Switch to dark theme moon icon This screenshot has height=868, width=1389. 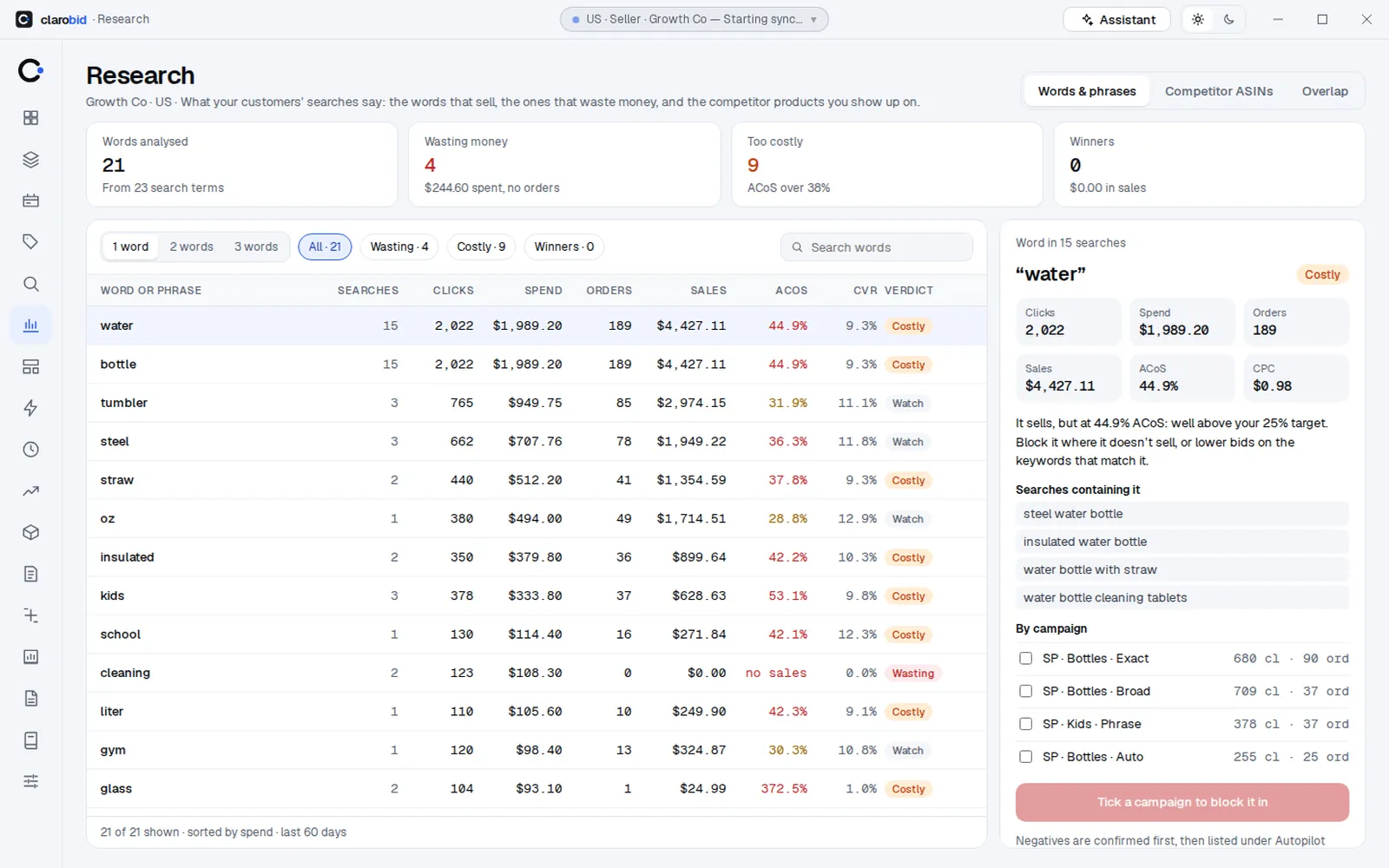pyautogui.click(x=1229, y=19)
